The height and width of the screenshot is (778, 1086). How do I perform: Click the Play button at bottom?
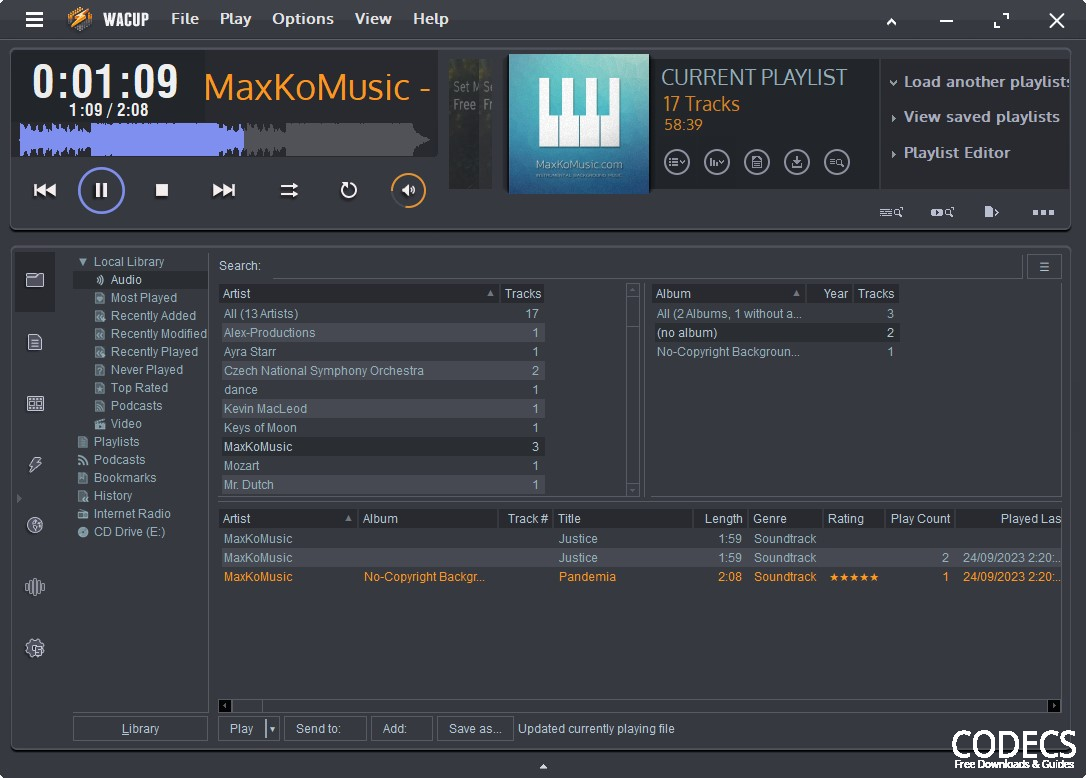241,729
